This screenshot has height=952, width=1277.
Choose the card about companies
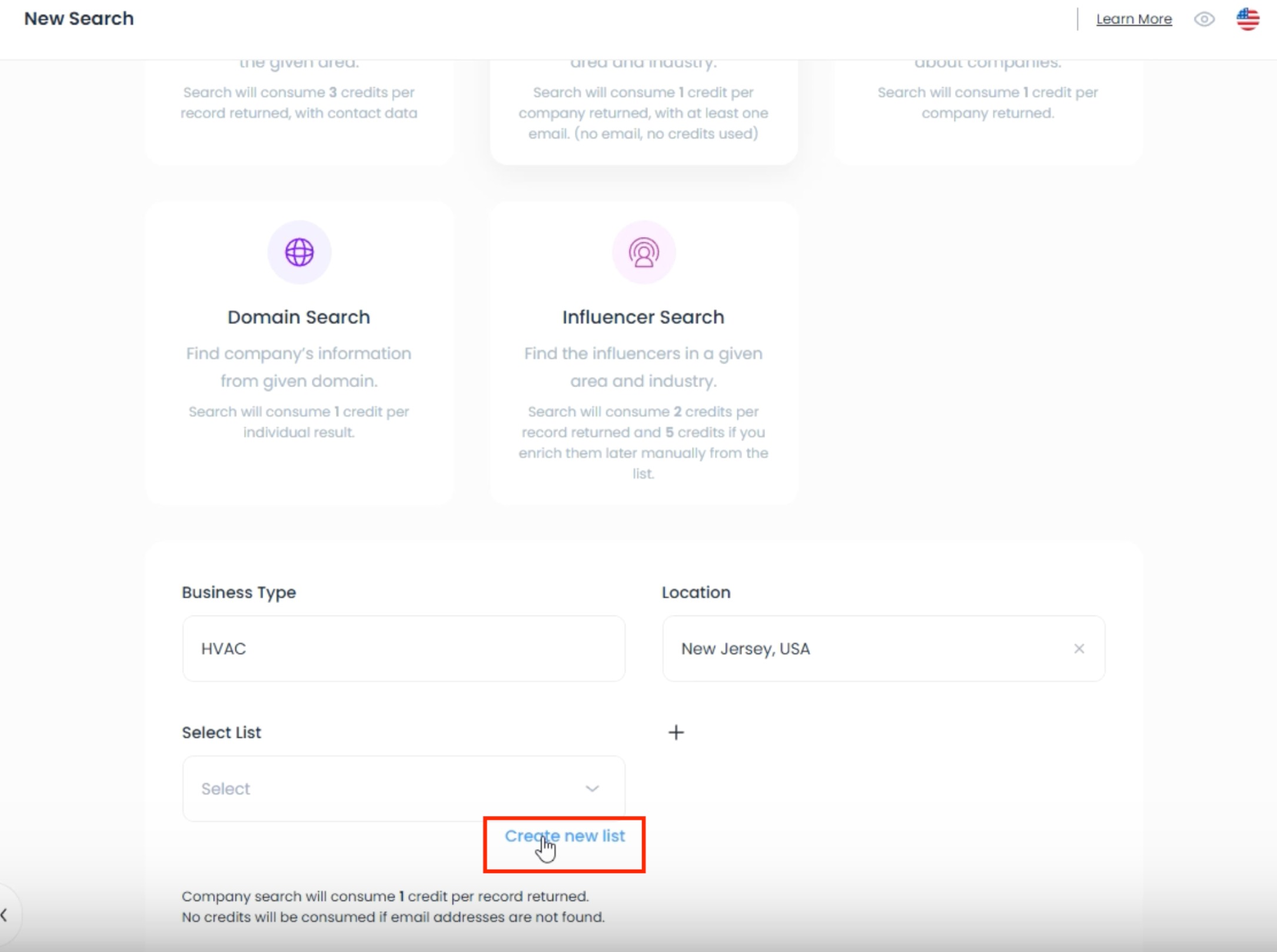pyautogui.click(x=987, y=103)
